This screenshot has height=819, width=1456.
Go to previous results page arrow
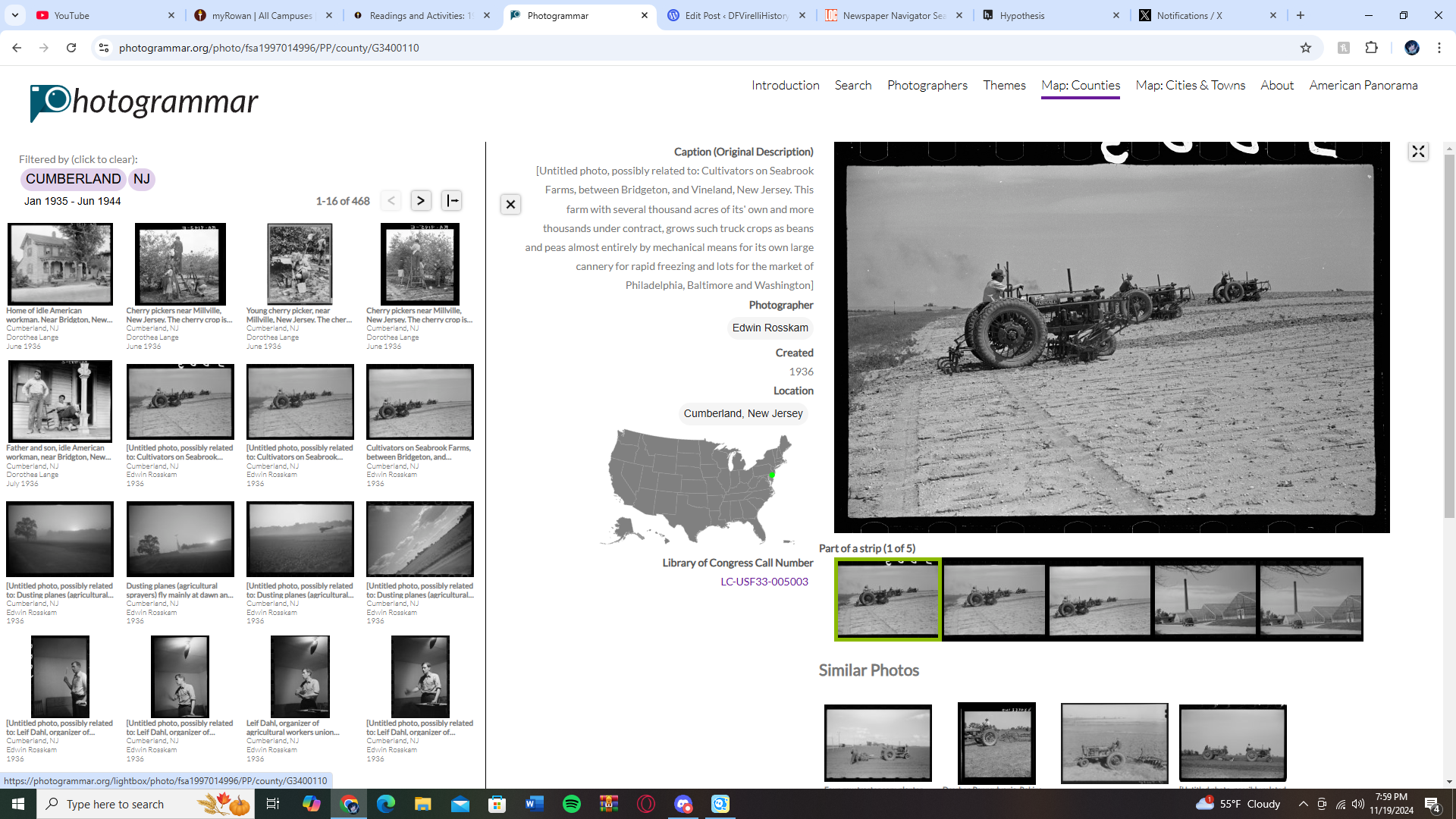pyautogui.click(x=391, y=201)
